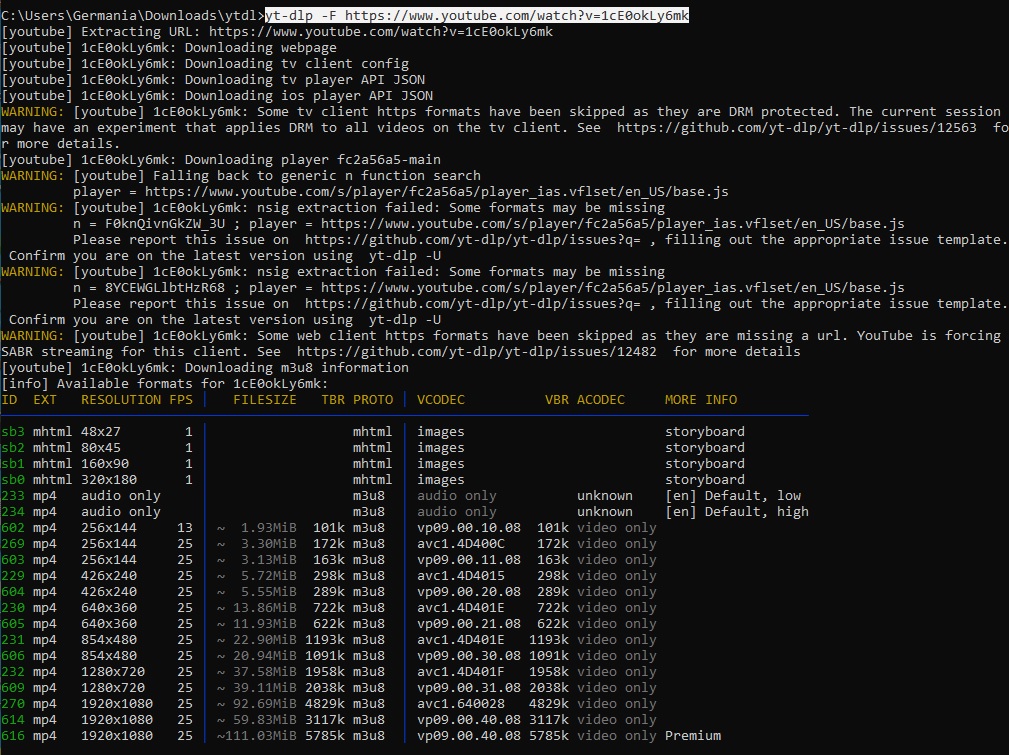Viewport: 1009px width, 755px height.
Task: Click format ID sb3
Action: click(13, 432)
